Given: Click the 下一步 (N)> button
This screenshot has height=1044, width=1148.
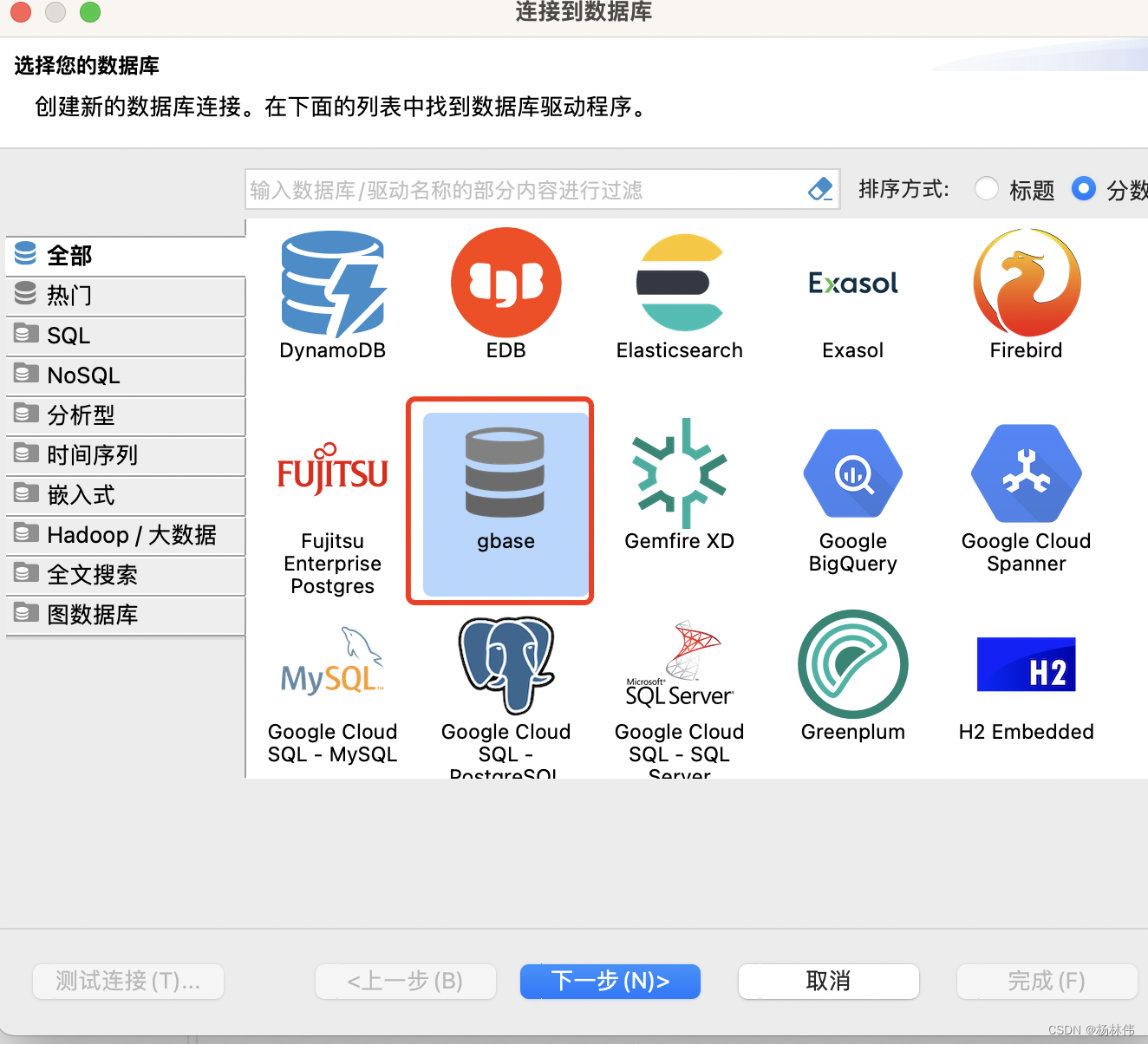Looking at the screenshot, I should (610, 982).
